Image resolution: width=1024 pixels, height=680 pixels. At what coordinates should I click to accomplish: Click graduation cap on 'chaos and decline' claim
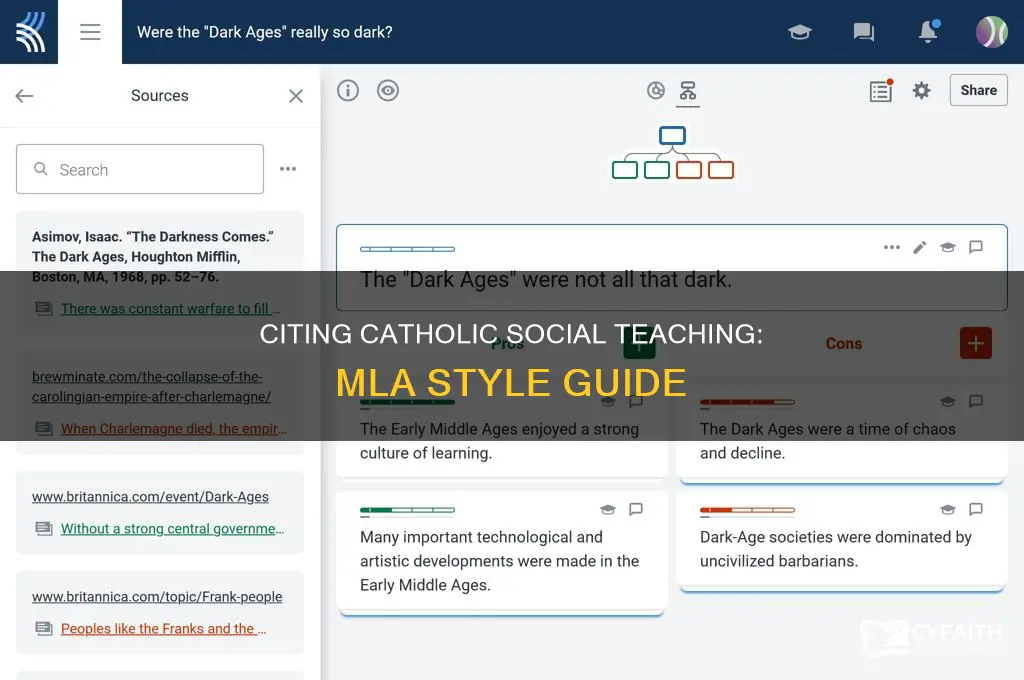(x=948, y=401)
